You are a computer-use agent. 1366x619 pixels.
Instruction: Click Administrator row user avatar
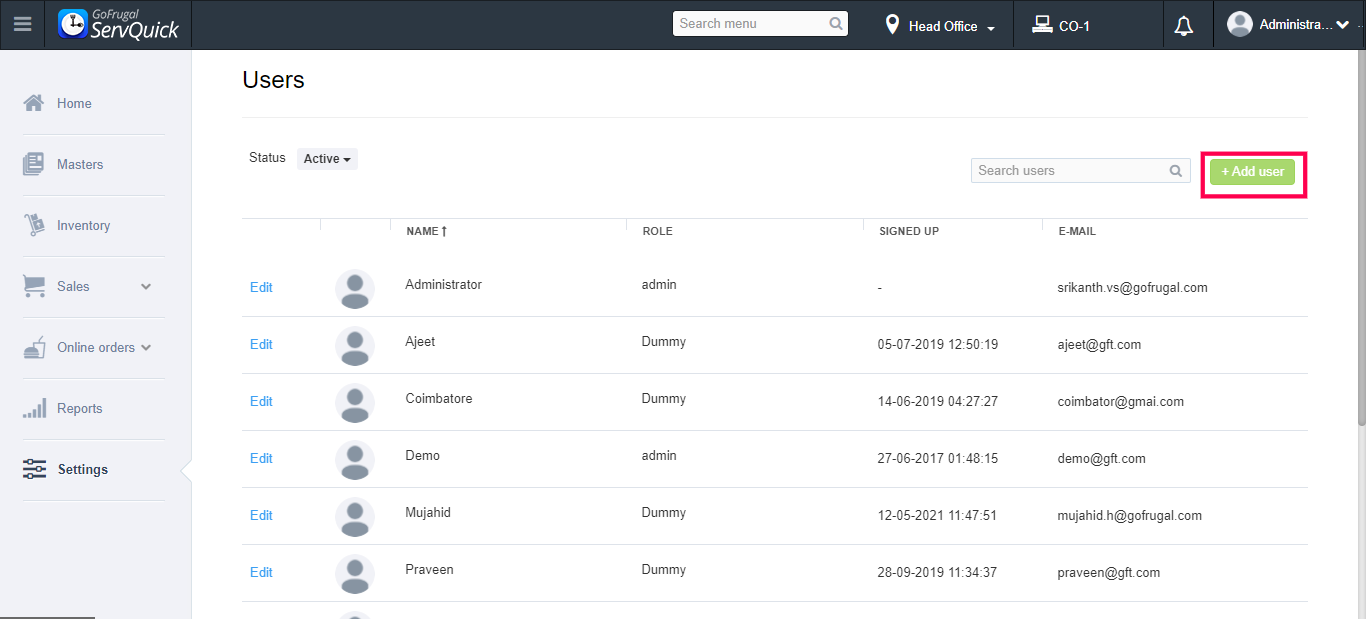tap(355, 289)
